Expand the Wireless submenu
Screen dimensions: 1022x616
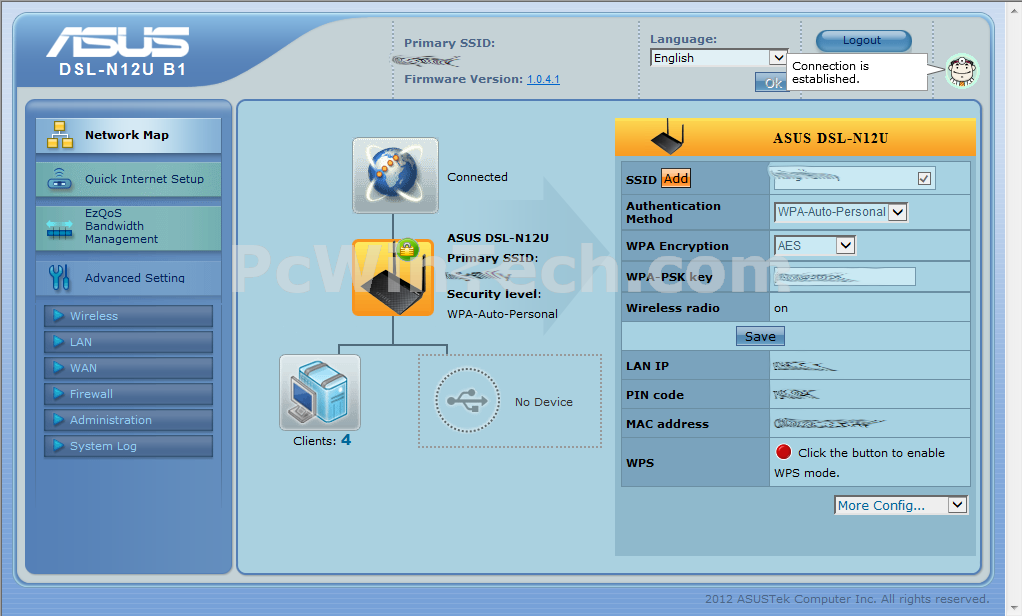(x=128, y=316)
